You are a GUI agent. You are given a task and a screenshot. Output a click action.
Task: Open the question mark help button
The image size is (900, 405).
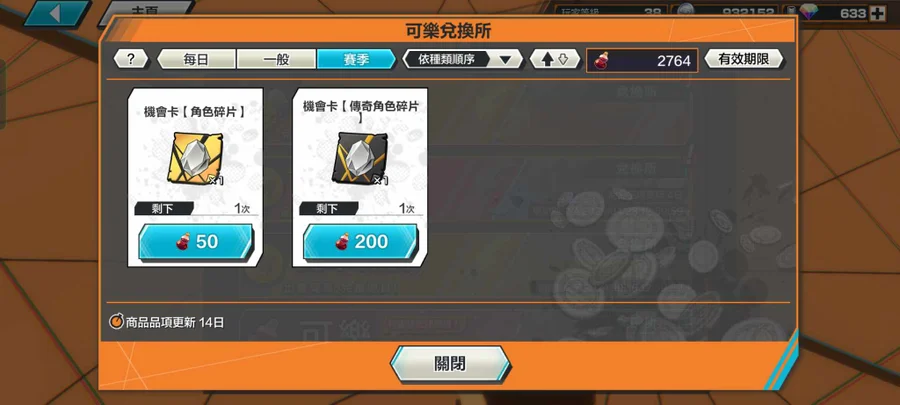[131, 59]
